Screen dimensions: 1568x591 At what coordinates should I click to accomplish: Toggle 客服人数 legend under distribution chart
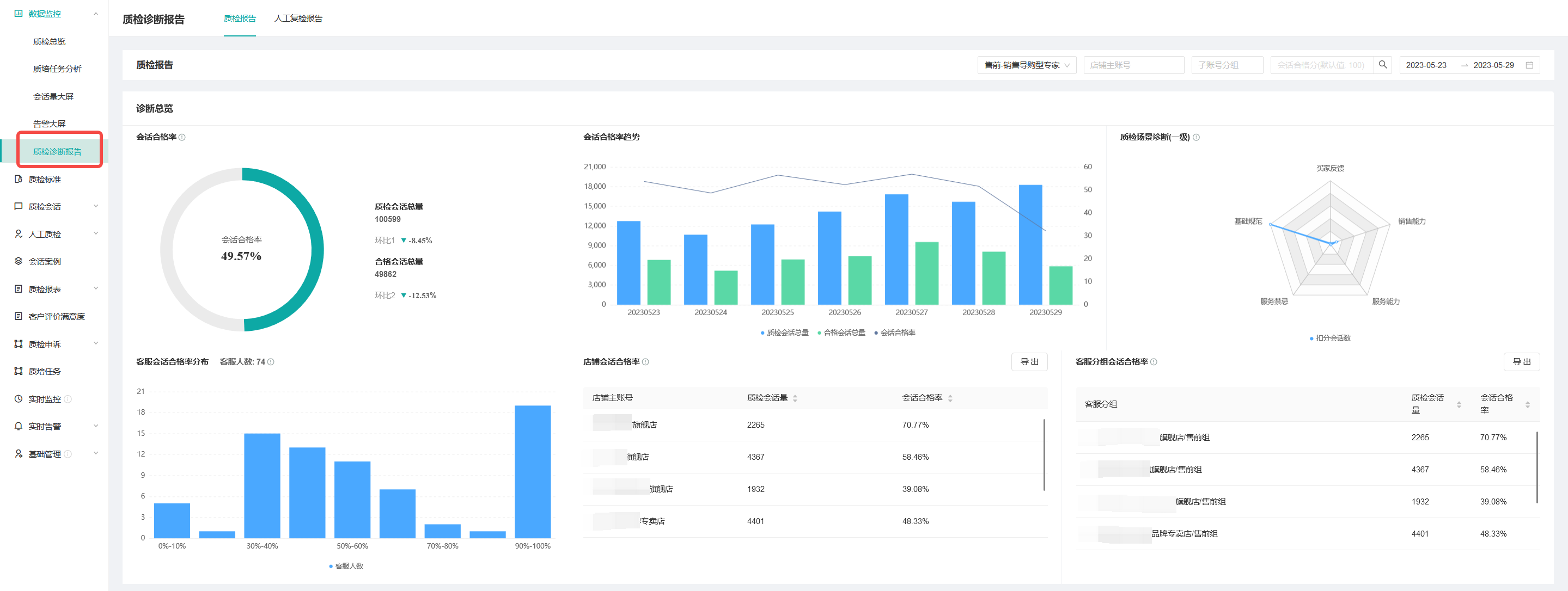pyautogui.click(x=346, y=566)
